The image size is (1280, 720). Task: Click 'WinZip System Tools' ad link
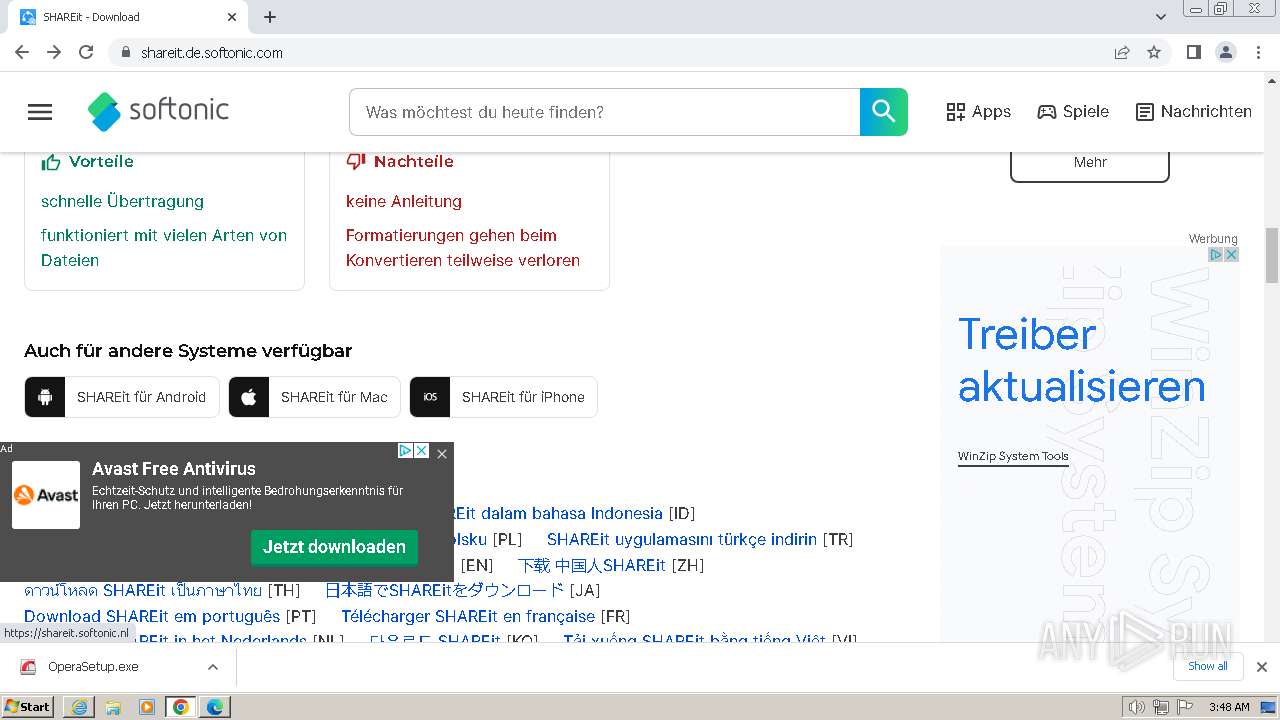[x=1013, y=456]
